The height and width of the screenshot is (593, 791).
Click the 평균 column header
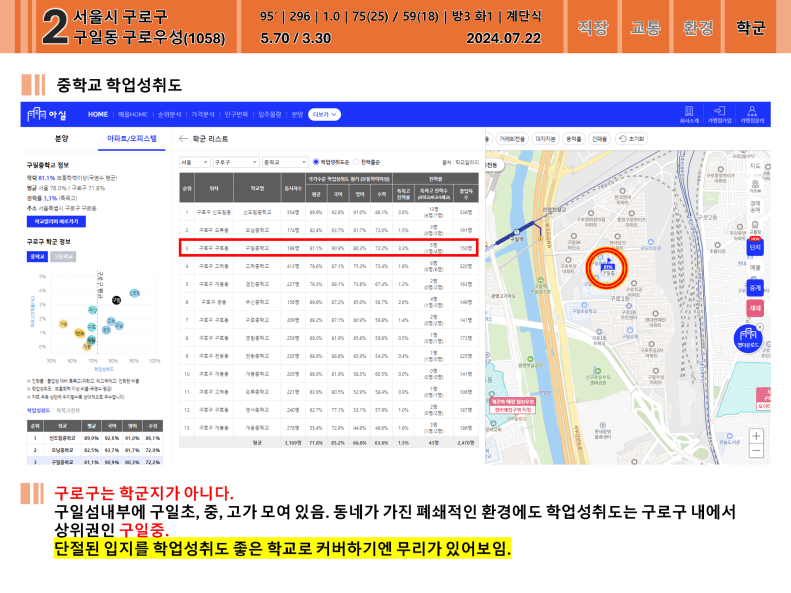tap(316, 194)
